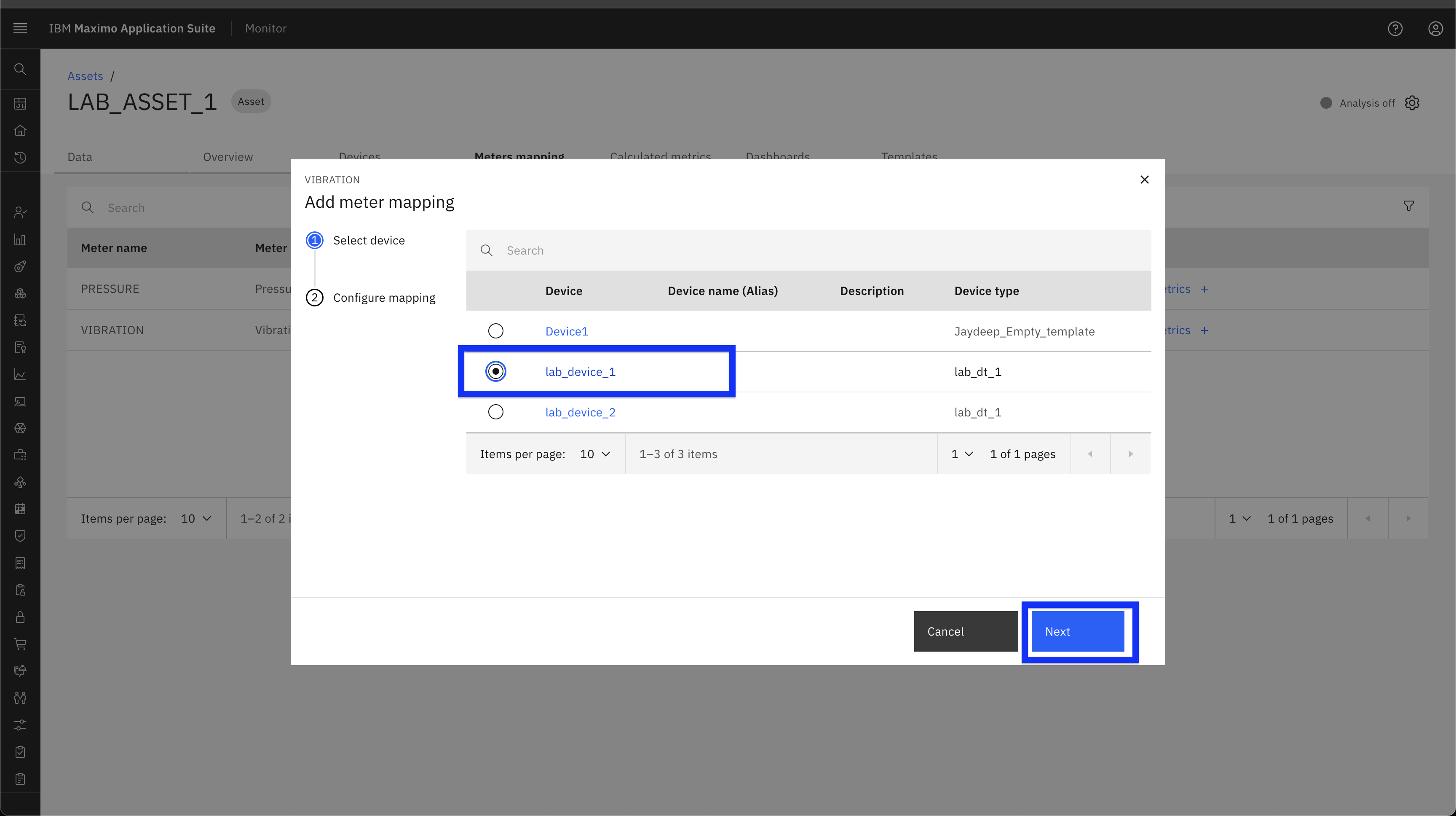Click plus icon in VIBRATION row
1456x816 pixels.
pyautogui.click(x=1204, y=330)
